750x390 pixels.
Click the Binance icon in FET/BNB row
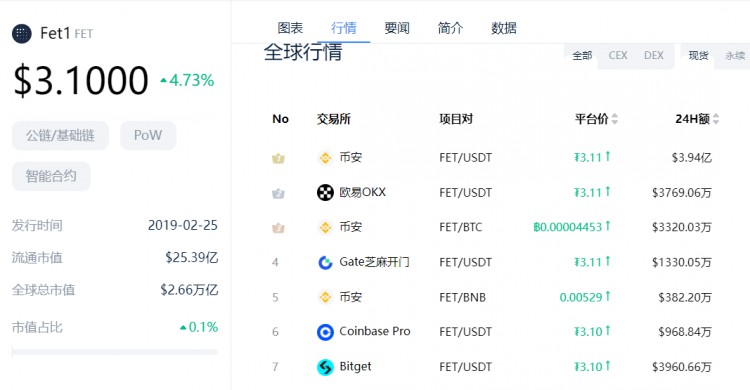(x=325, y=297)
